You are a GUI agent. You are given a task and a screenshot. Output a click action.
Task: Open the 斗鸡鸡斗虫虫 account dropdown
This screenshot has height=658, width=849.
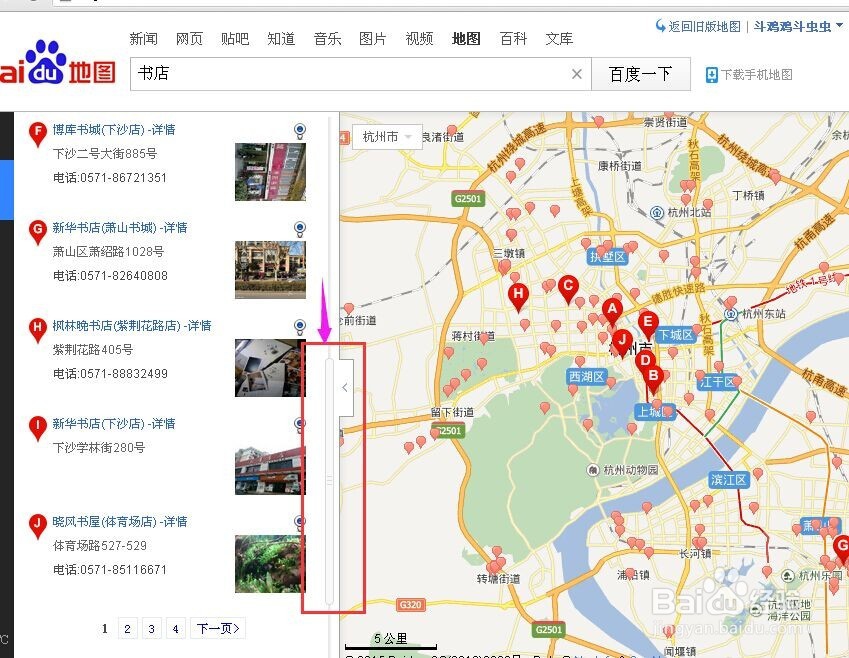(x=799, y=26)
